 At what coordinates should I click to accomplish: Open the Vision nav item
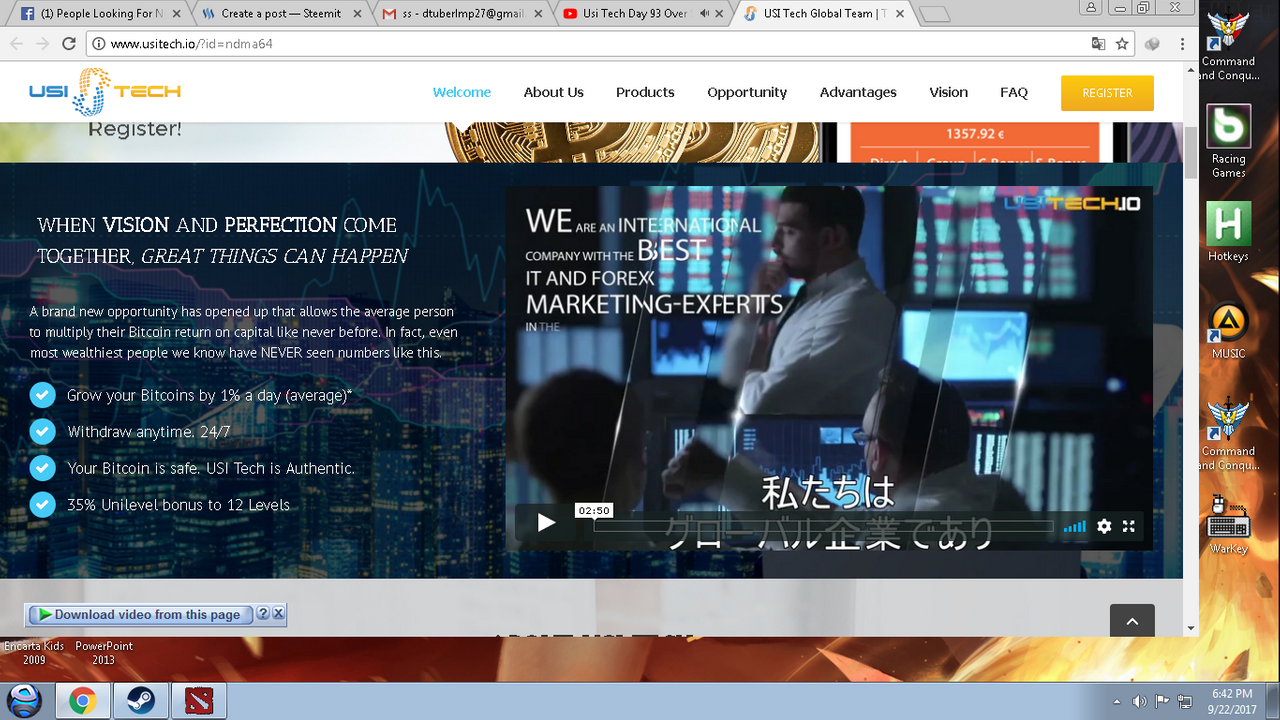[948, 92]
